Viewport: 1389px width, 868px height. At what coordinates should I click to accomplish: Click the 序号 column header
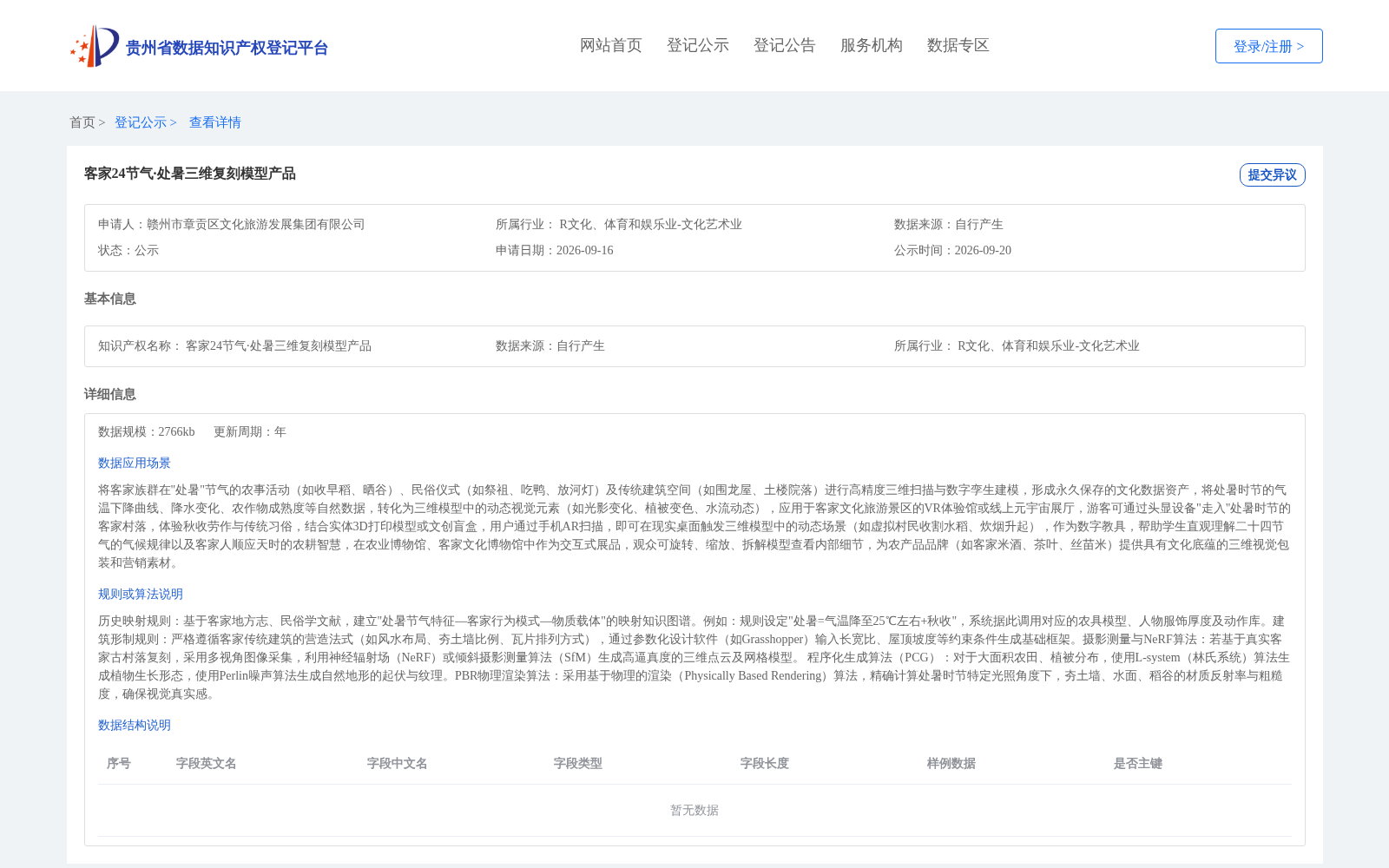[119, 763]
